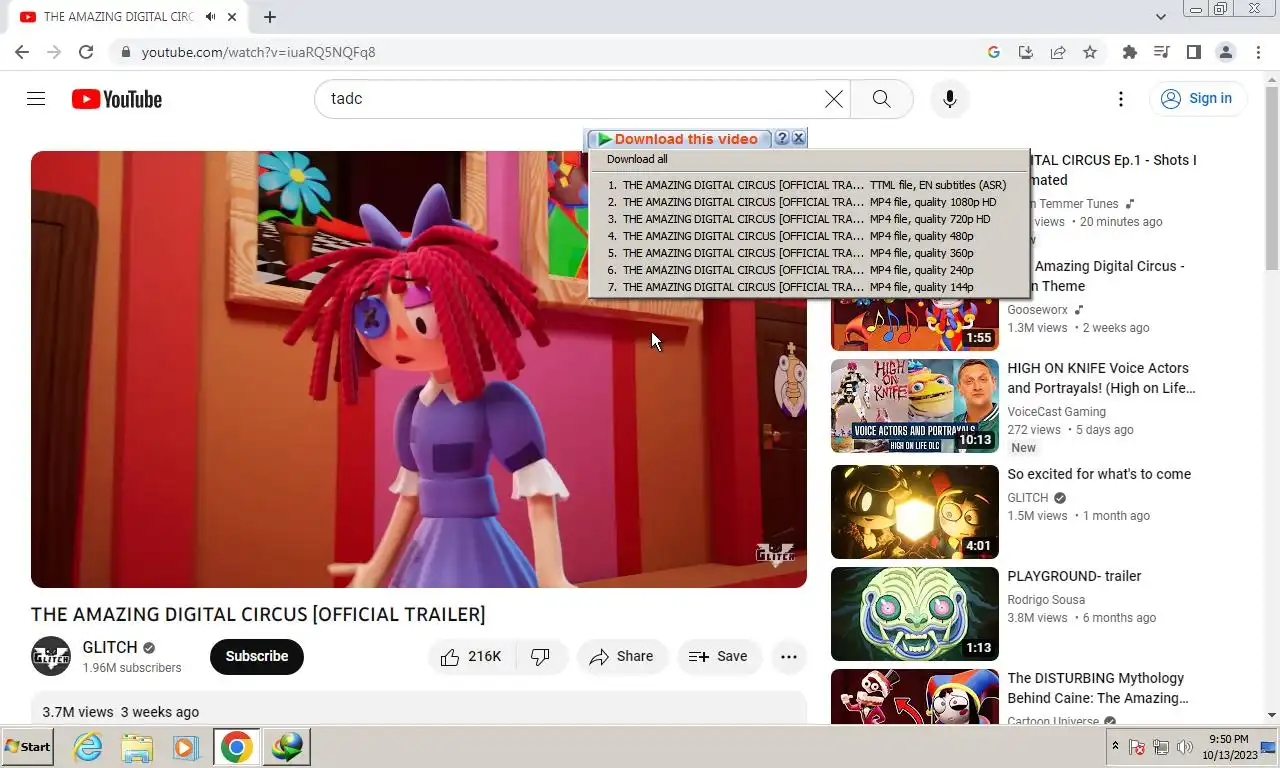Open YouTube settings three-dot menu
This screenshot has height=768, width=1280.
point(1121,99)
